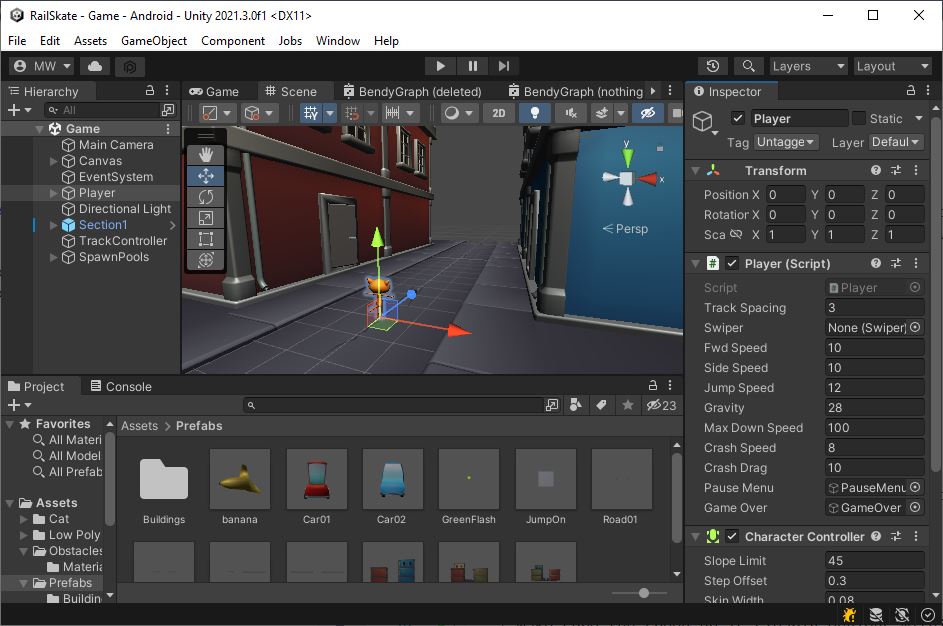
Task: Disable the Player (Script) component checkbox
Action: (x=733, y=264)
